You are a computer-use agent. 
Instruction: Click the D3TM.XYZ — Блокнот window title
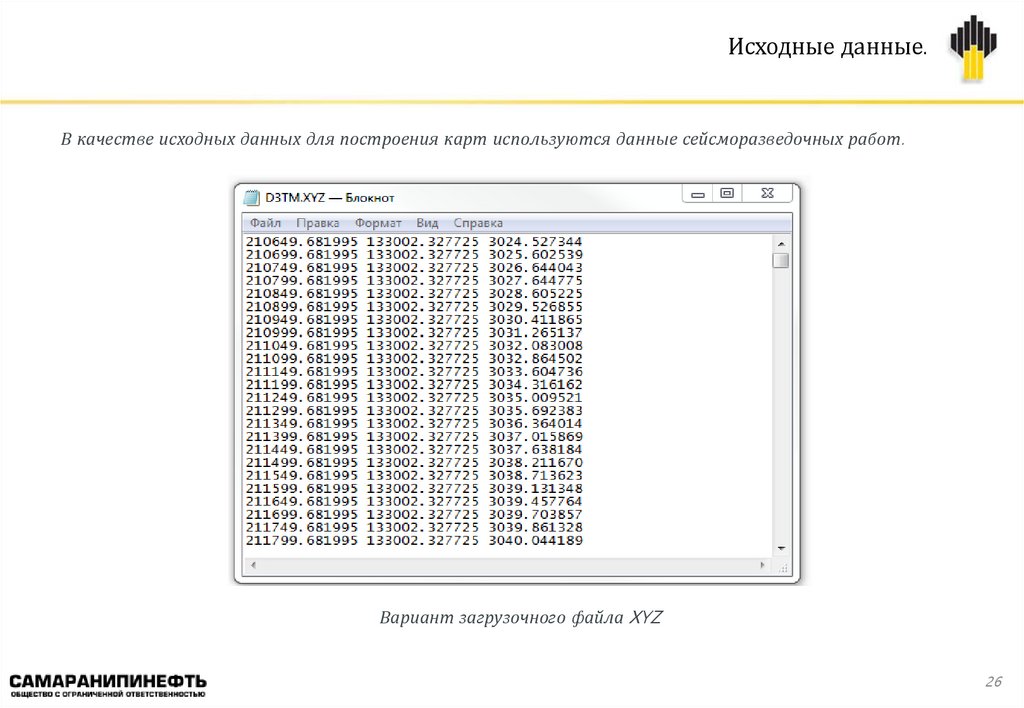tap(329, 197)
